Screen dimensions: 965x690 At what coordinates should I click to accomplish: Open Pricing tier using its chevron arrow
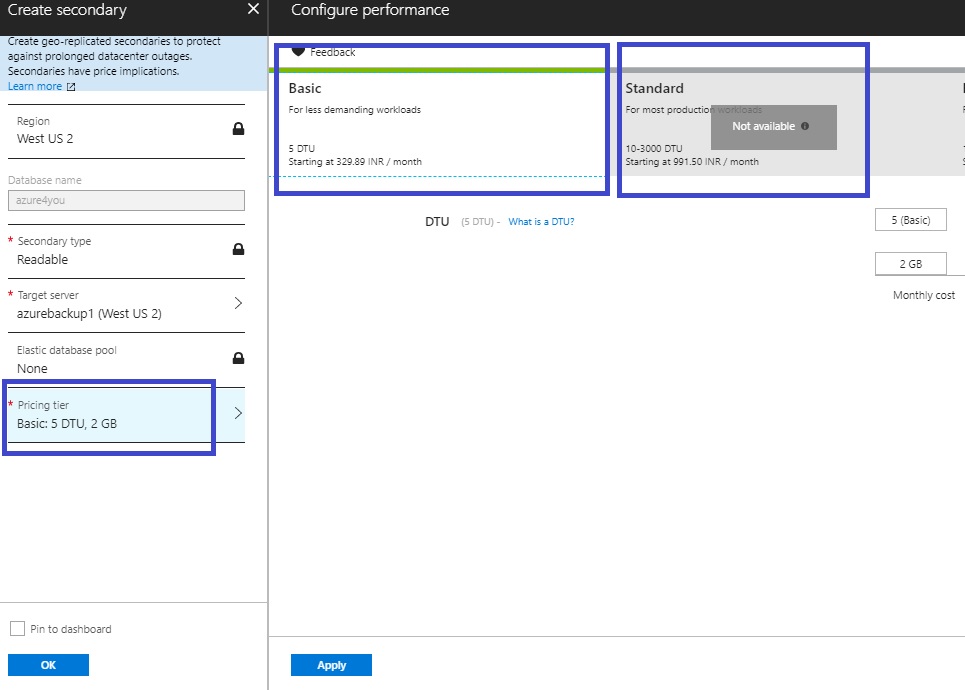click(238, 413)
